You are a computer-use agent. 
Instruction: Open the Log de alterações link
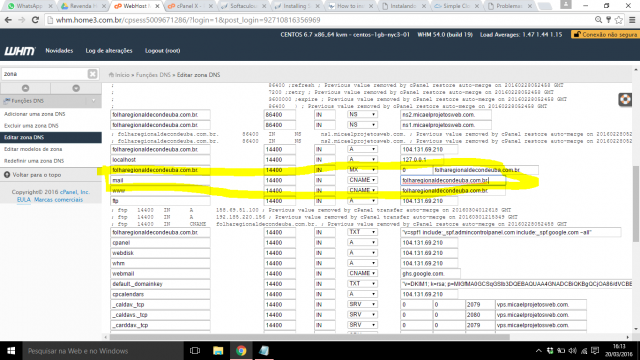click(x=109, y=51)
